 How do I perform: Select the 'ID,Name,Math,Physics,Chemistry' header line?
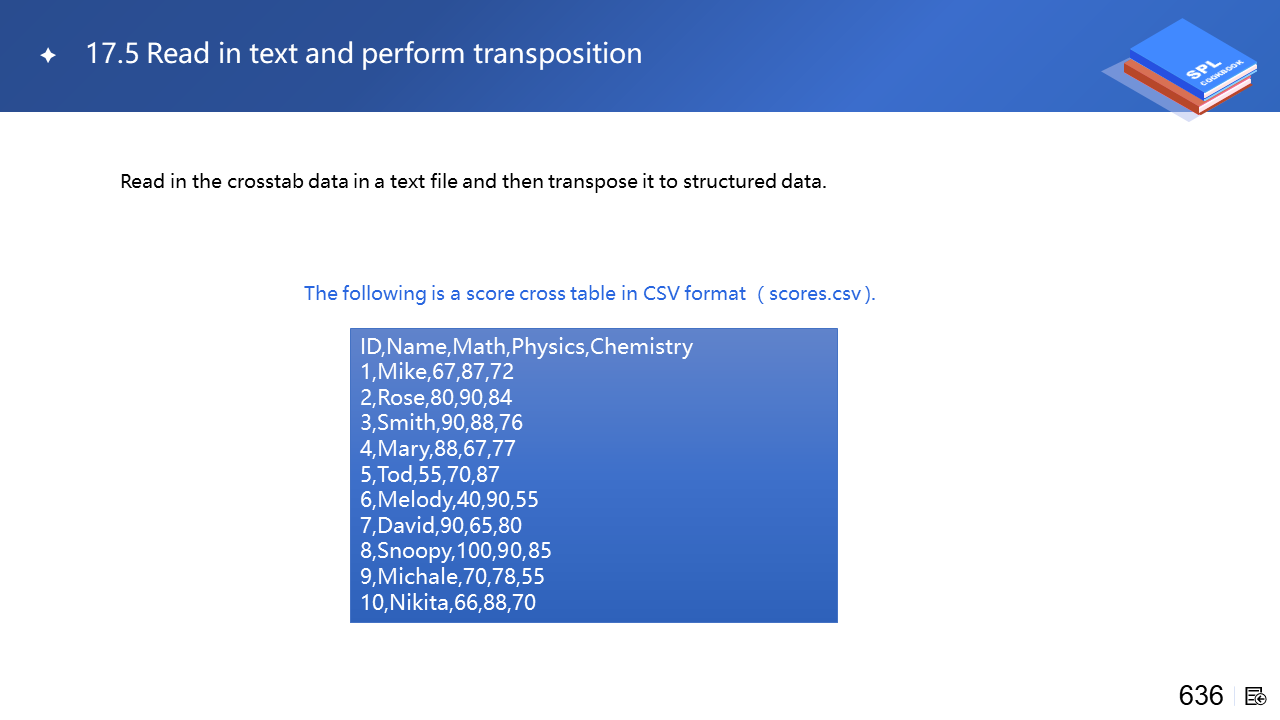click(526, 347)
